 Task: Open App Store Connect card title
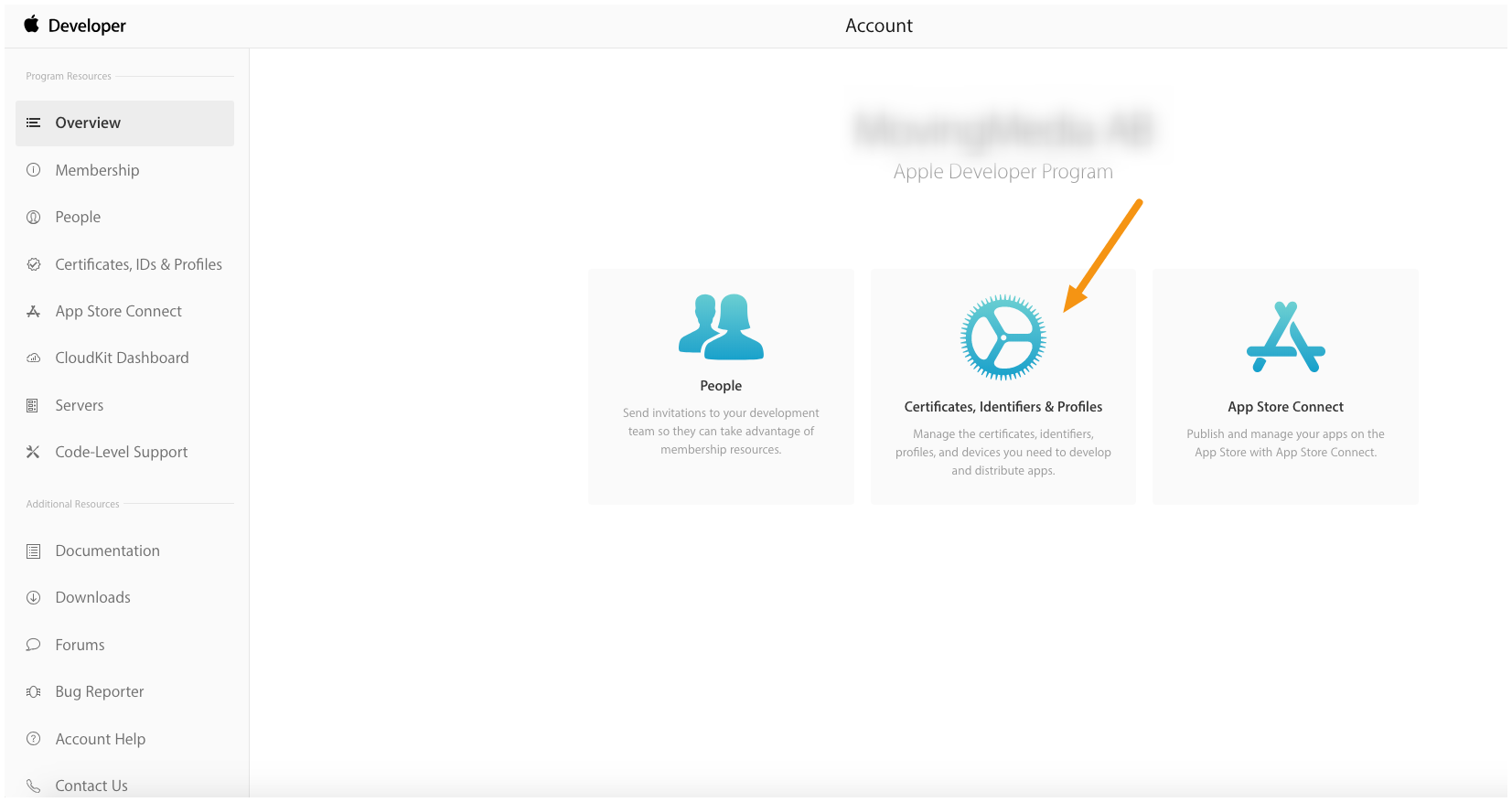pyautogui.click(x=1286, y=407)
